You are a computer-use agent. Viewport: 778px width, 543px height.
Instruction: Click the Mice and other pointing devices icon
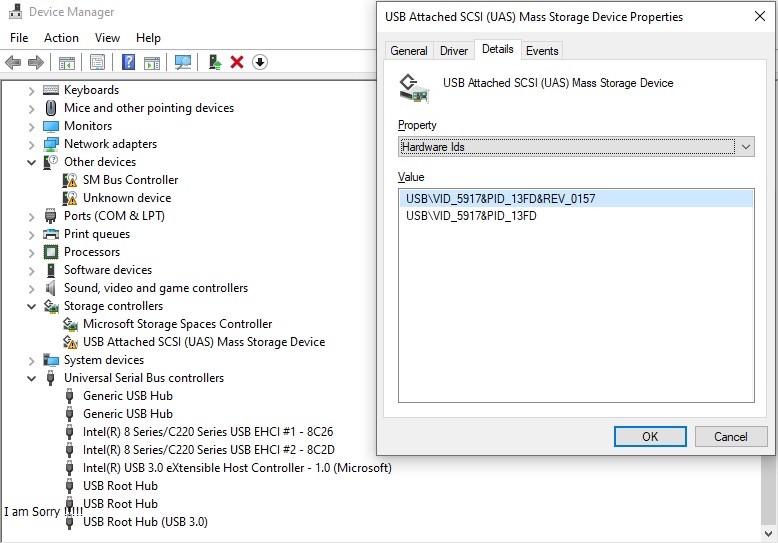coord(51,108)
